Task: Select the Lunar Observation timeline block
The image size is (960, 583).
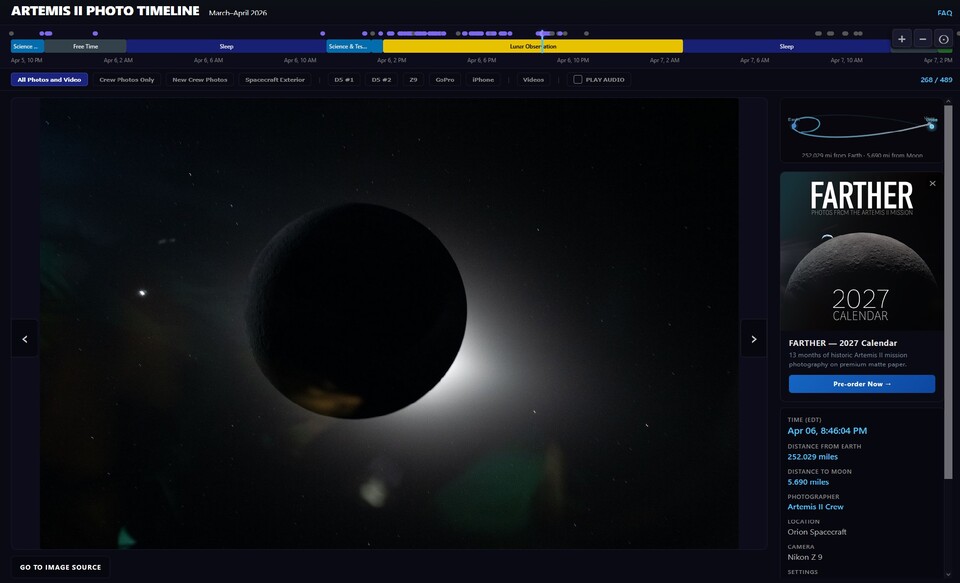Action: coord(533,47)
